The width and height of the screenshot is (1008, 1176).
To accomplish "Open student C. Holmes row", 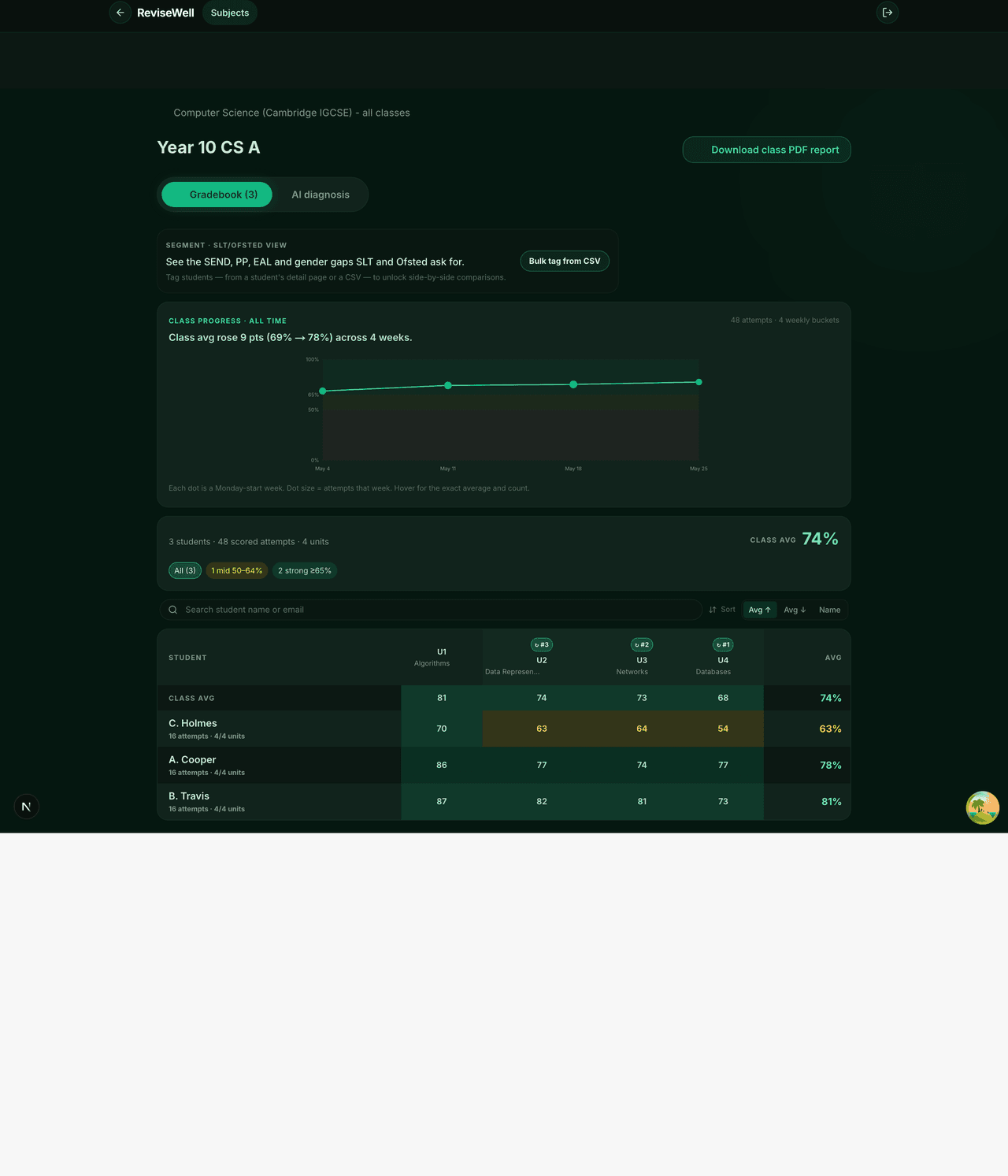I will 504,729.
